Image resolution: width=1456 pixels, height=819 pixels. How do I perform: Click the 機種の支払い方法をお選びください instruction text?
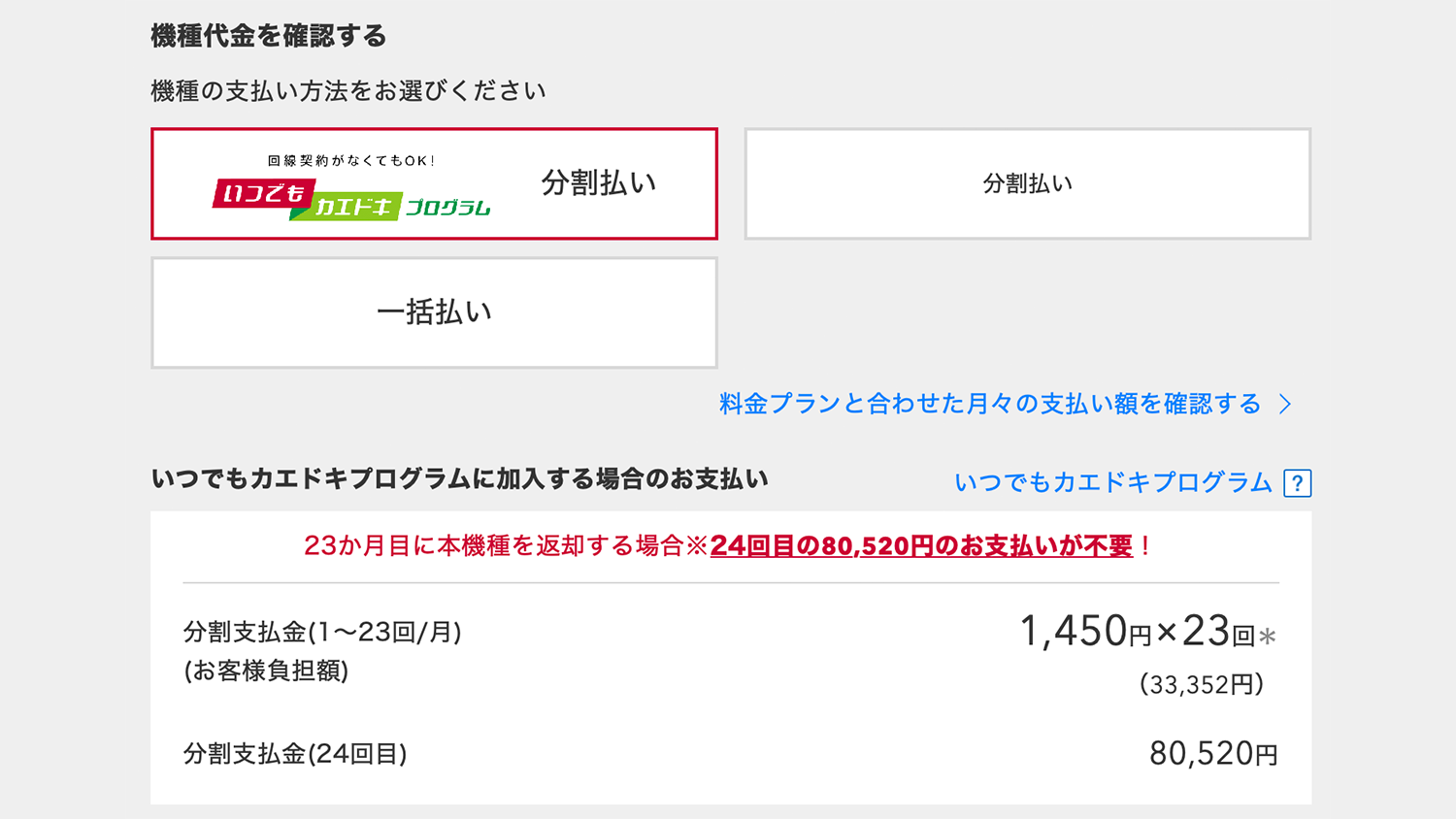coord(348,91)
